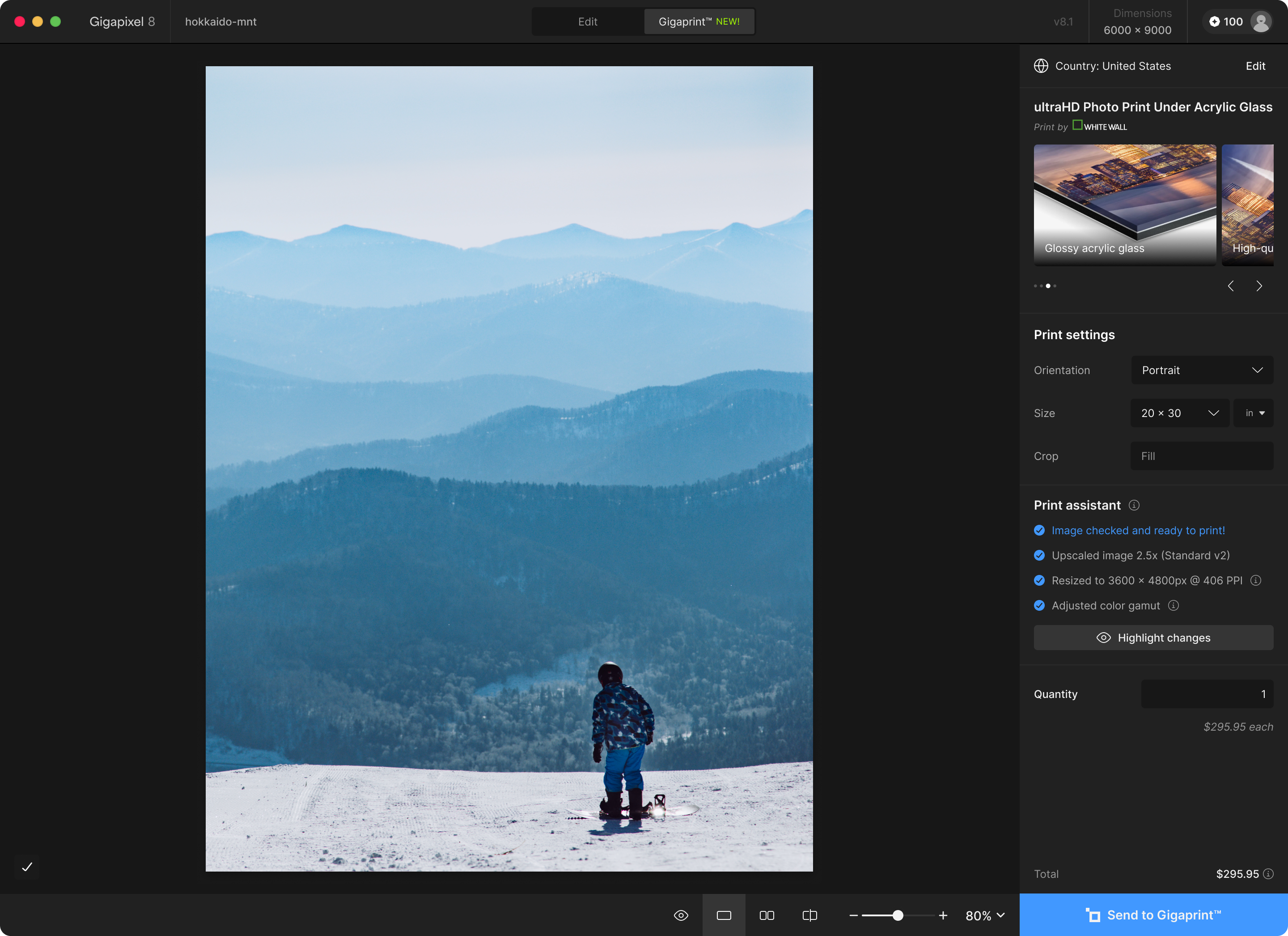Toggle the preview eye in bottom toolbar
This screenshot has width=1288, height=936.
tap(681, 915)
